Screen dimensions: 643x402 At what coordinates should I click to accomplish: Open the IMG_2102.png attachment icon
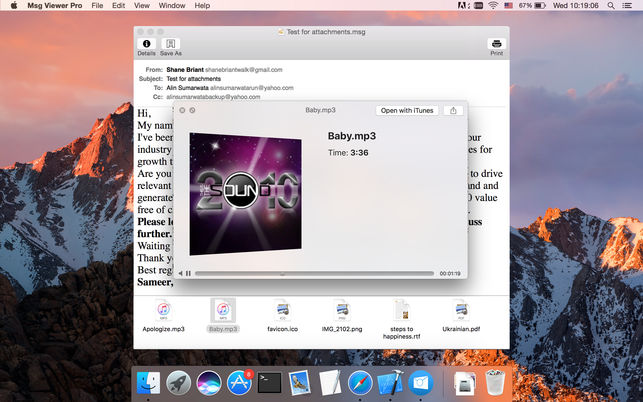(x=341, y=311)
